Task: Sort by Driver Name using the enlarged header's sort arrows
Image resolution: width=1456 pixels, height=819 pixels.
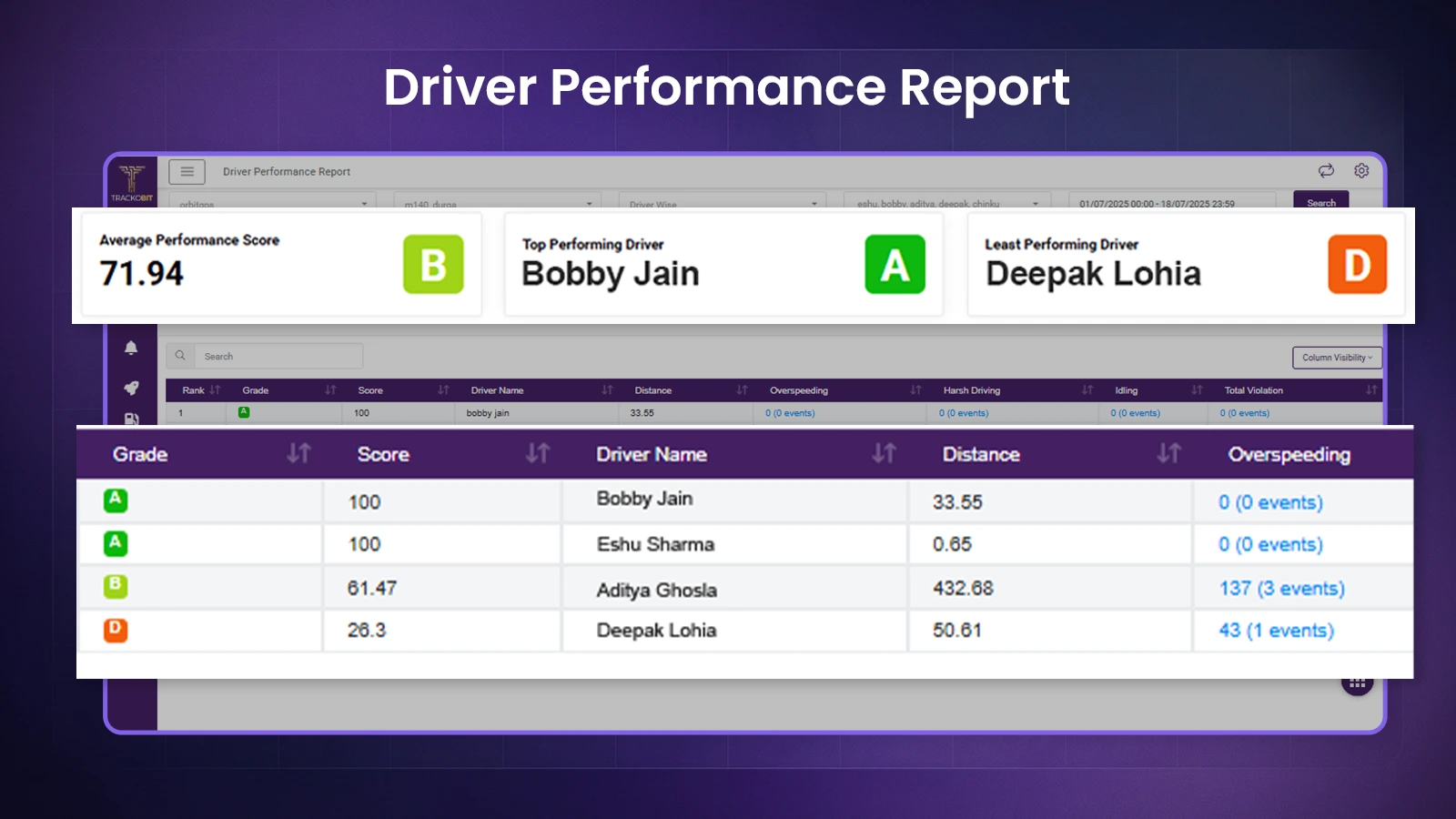Action: 884,453
